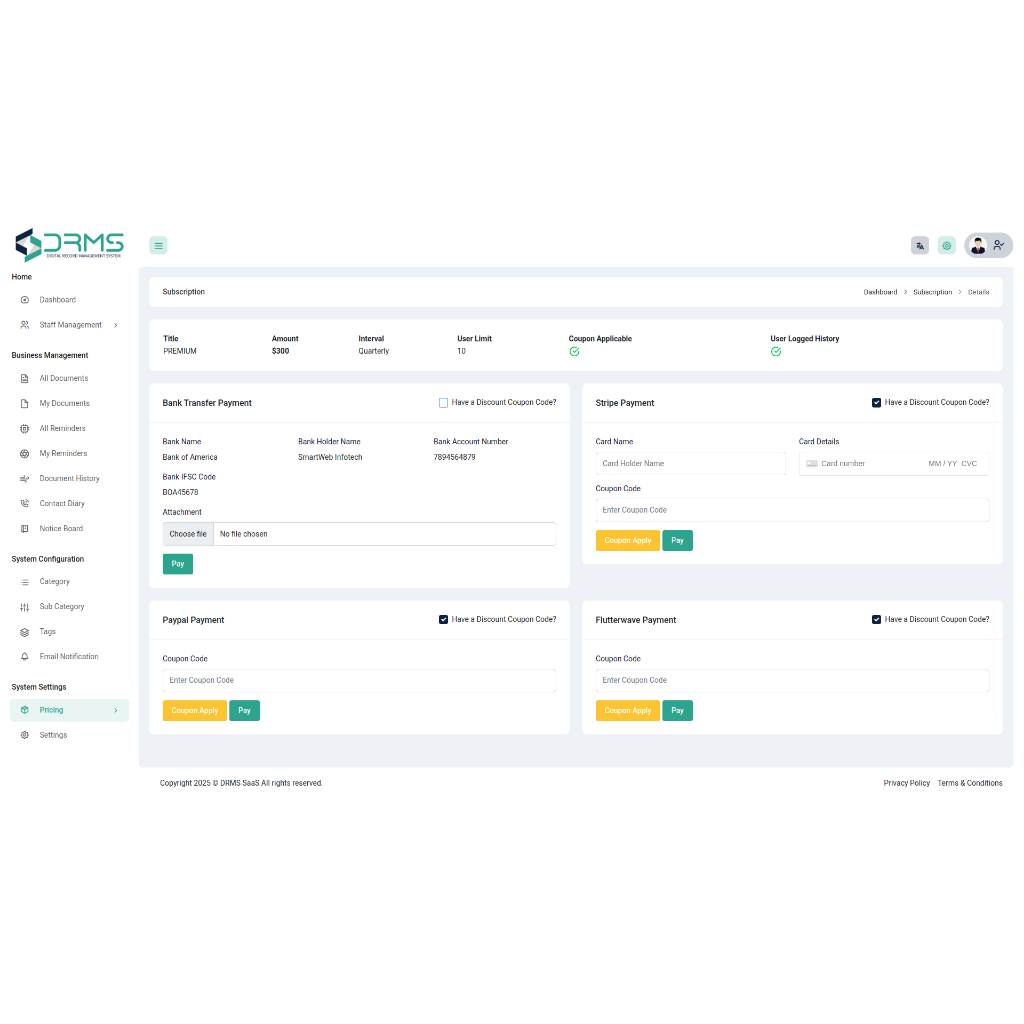Focus the Card Holder Name field
Image resolution: width=1024 pixels, height=1024 pixels.
click(x=690, y=464)
